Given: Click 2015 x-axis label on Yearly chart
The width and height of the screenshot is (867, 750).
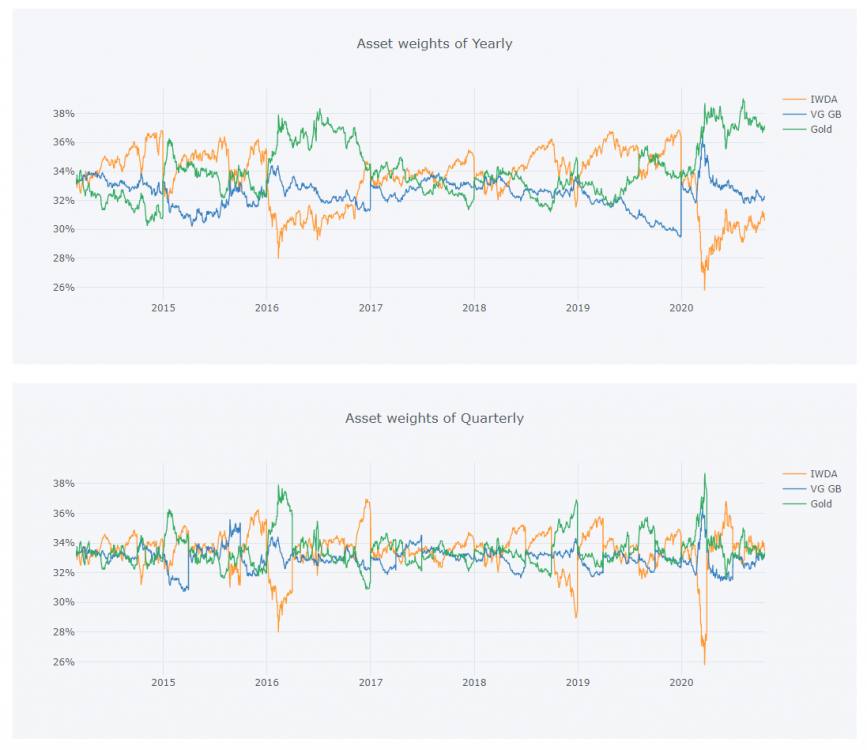Looking at the screenshot, I should tap(163, 307).
